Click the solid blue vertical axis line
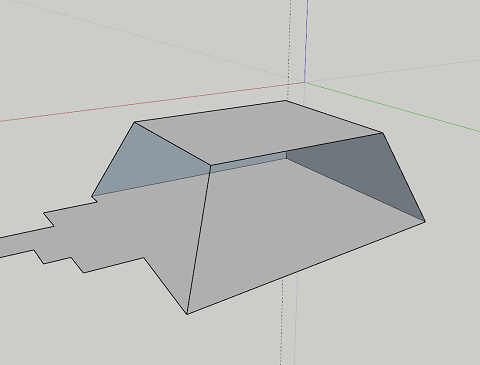The image size is (480, 365). [306, 40]
